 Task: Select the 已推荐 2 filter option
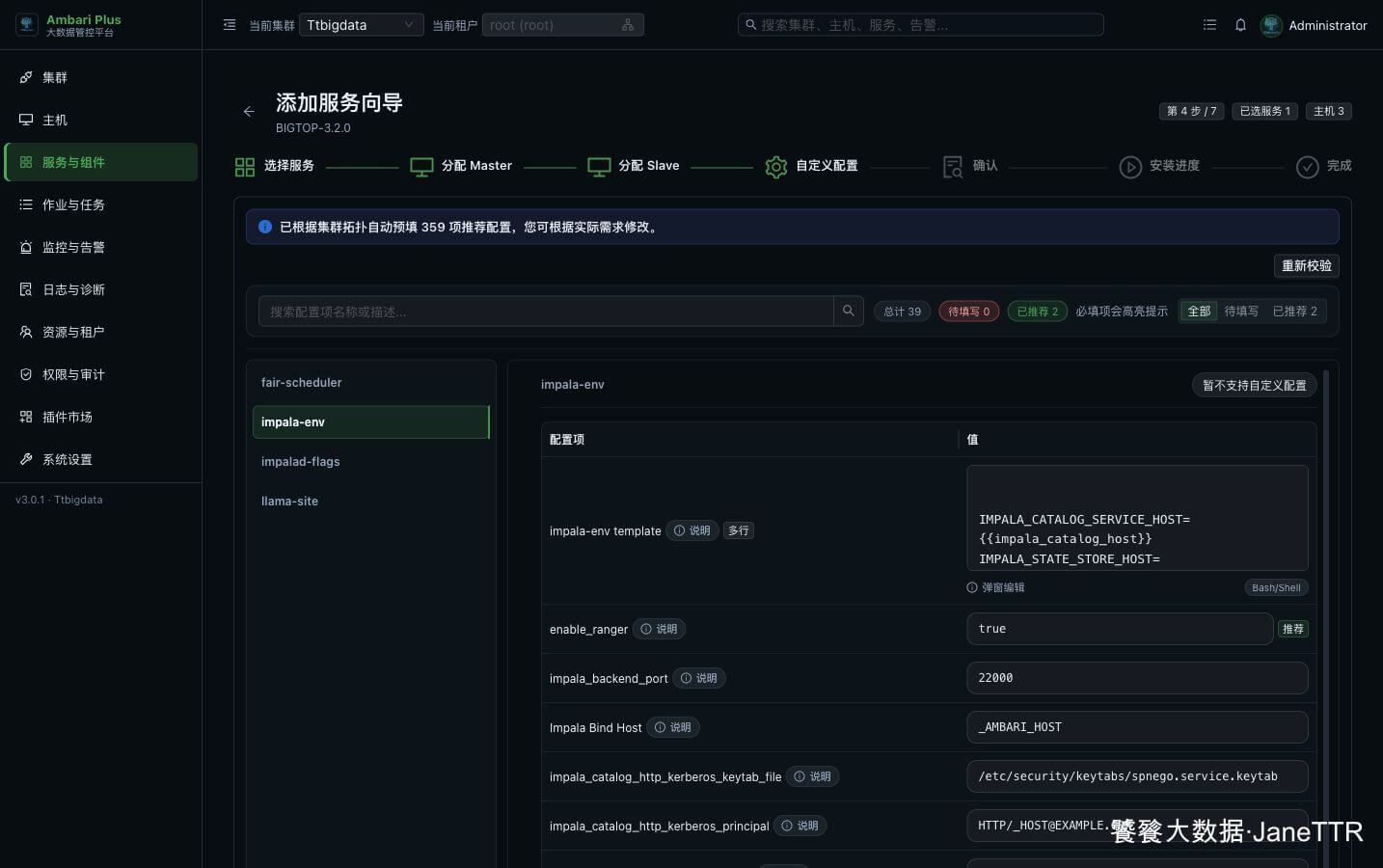pyautogui.click(x=1295, y=312)
